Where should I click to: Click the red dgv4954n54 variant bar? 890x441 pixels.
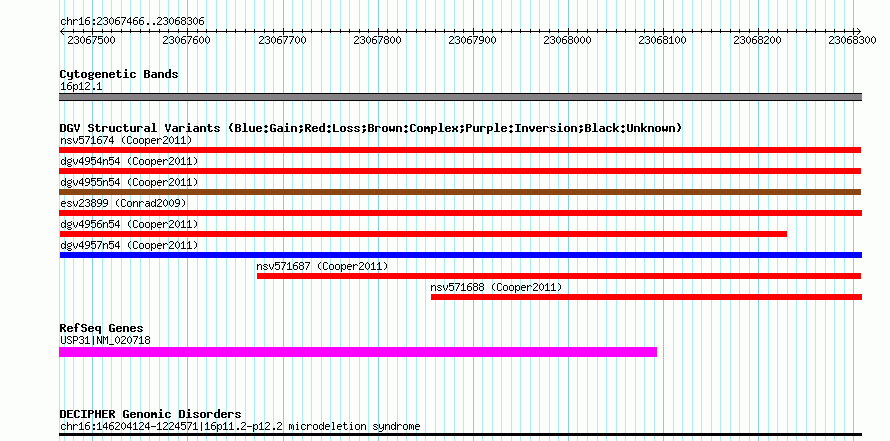click(x=460, y=171)
